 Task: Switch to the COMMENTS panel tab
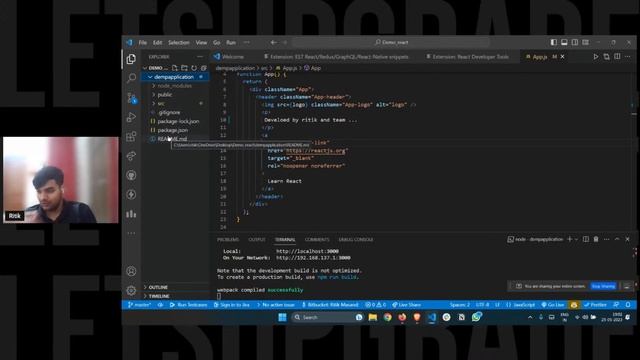tap(317, 240)
